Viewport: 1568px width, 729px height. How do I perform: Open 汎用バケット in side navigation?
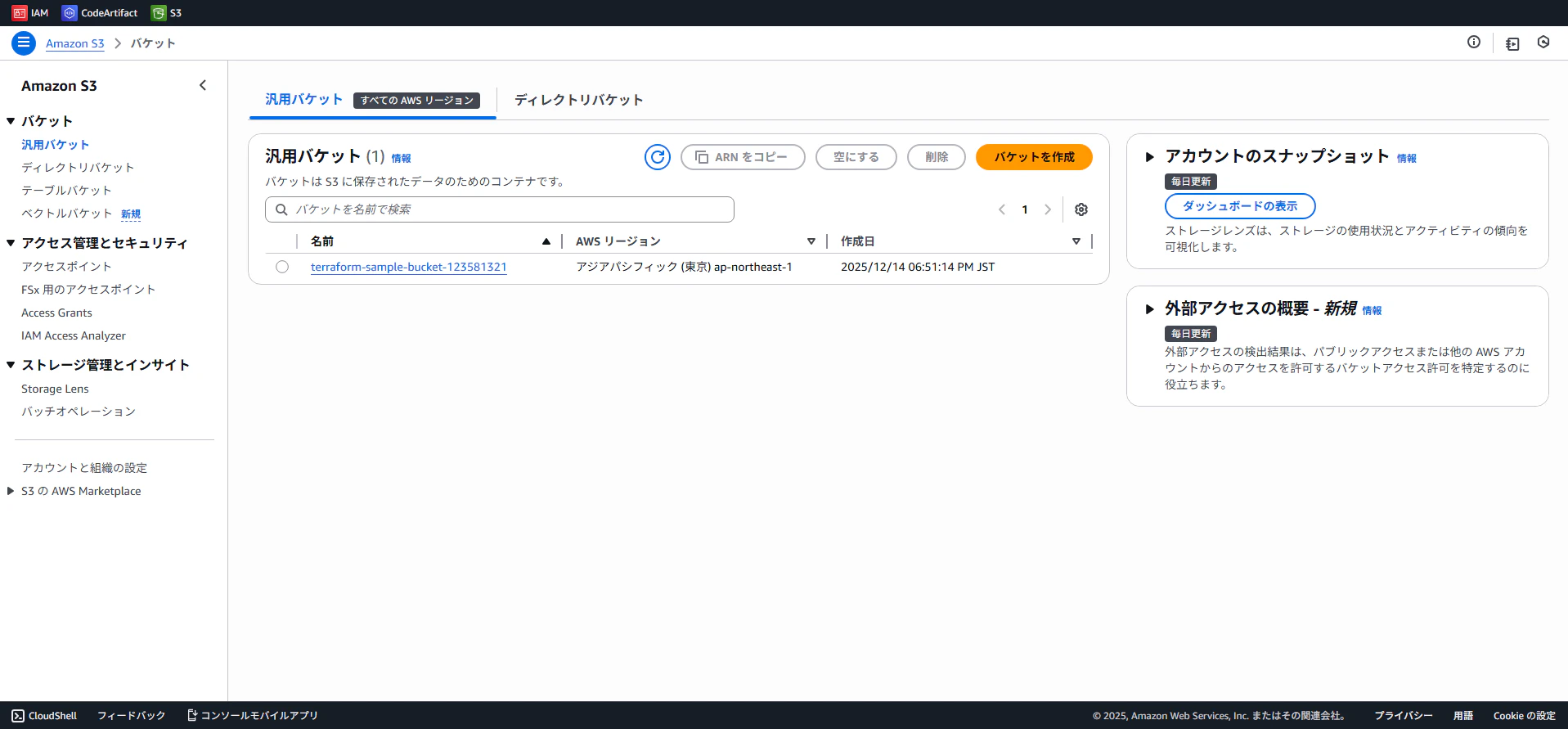click(56, 145)
